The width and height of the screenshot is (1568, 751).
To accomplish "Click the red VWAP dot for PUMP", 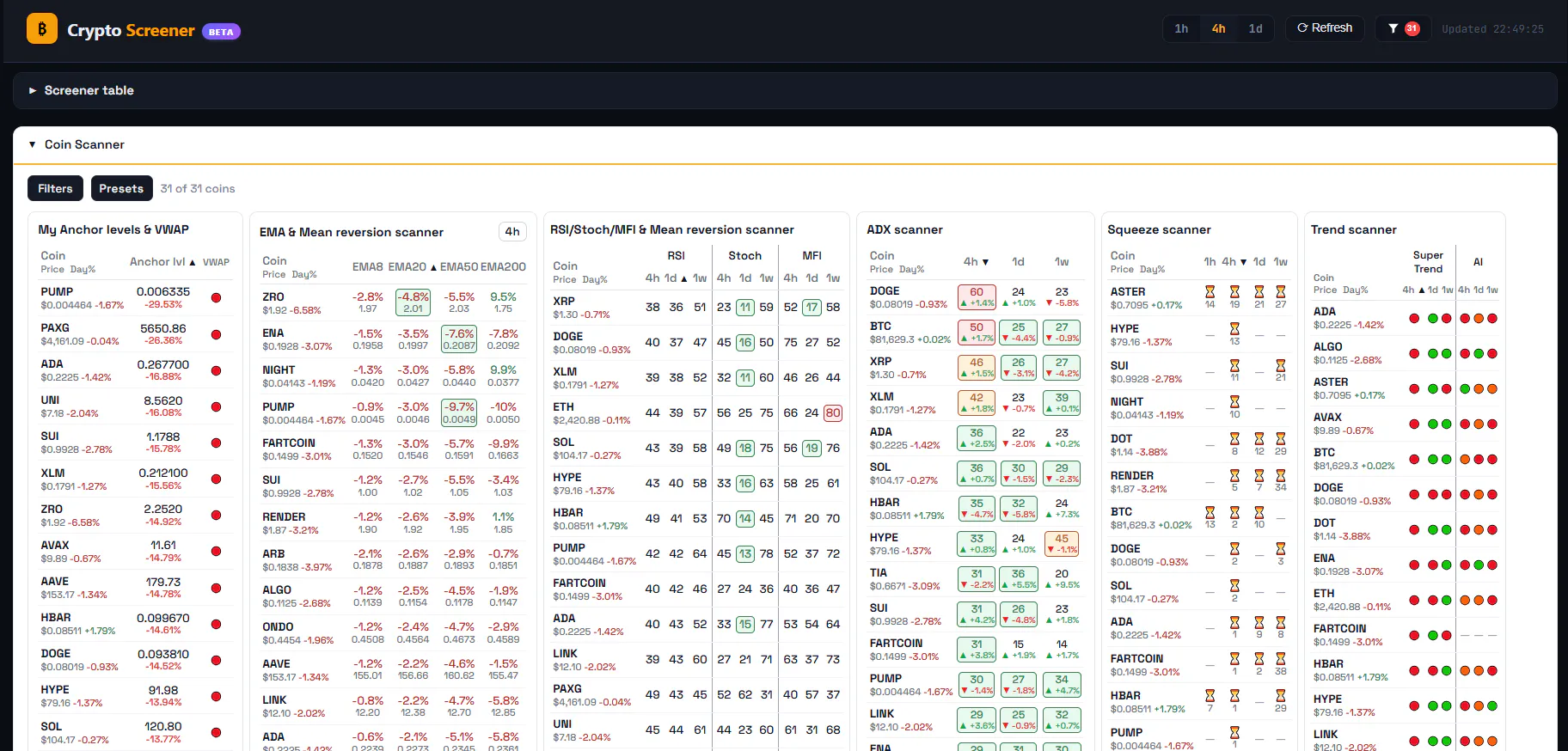I will pos(216,298).
